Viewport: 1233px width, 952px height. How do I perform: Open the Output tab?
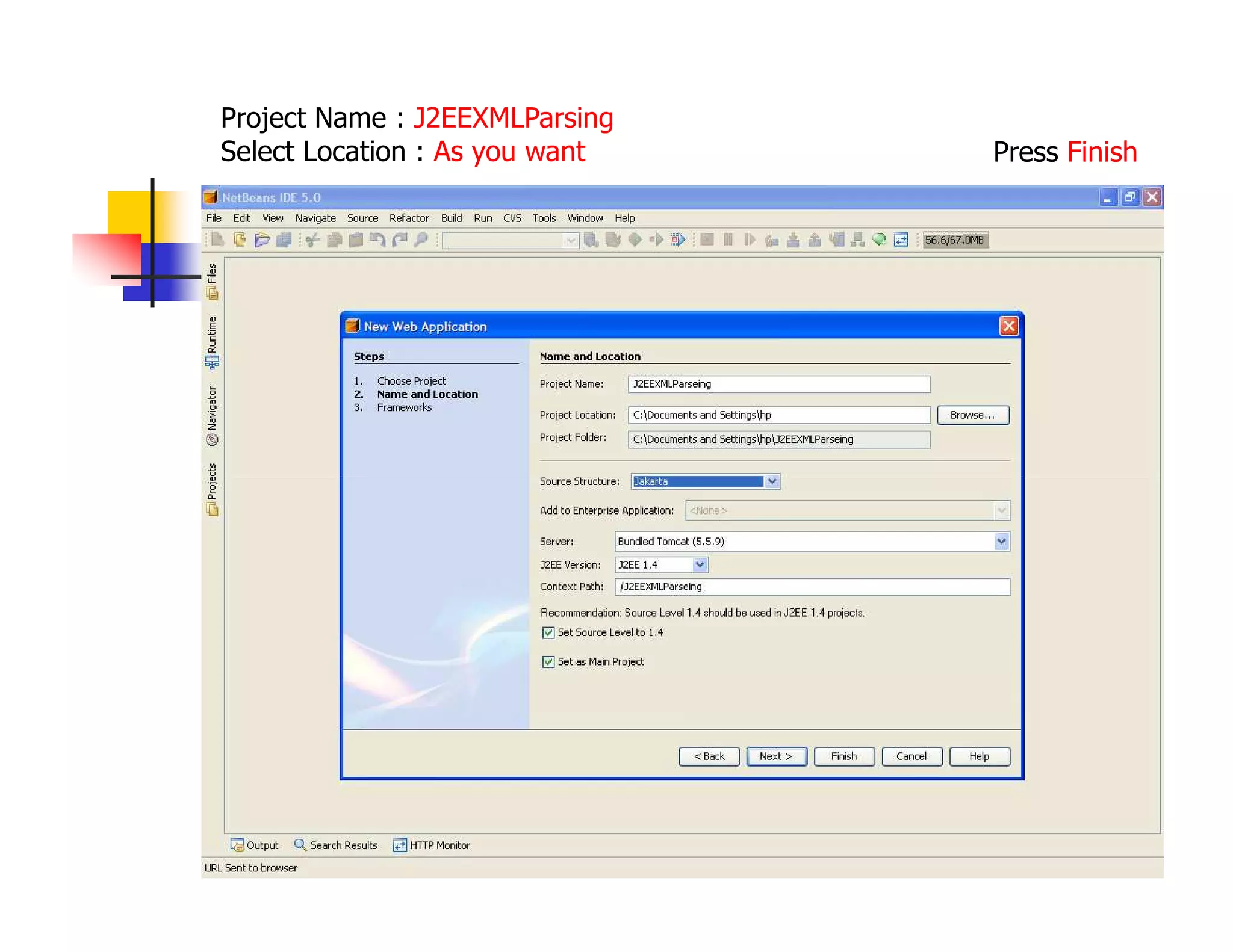coord(255,845)
